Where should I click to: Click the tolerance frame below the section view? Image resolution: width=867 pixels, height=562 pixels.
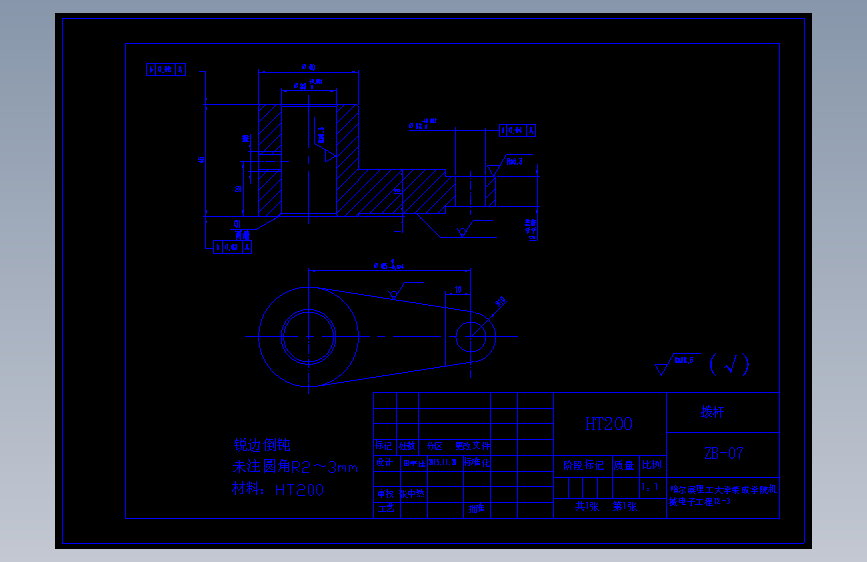pos(233,247)
